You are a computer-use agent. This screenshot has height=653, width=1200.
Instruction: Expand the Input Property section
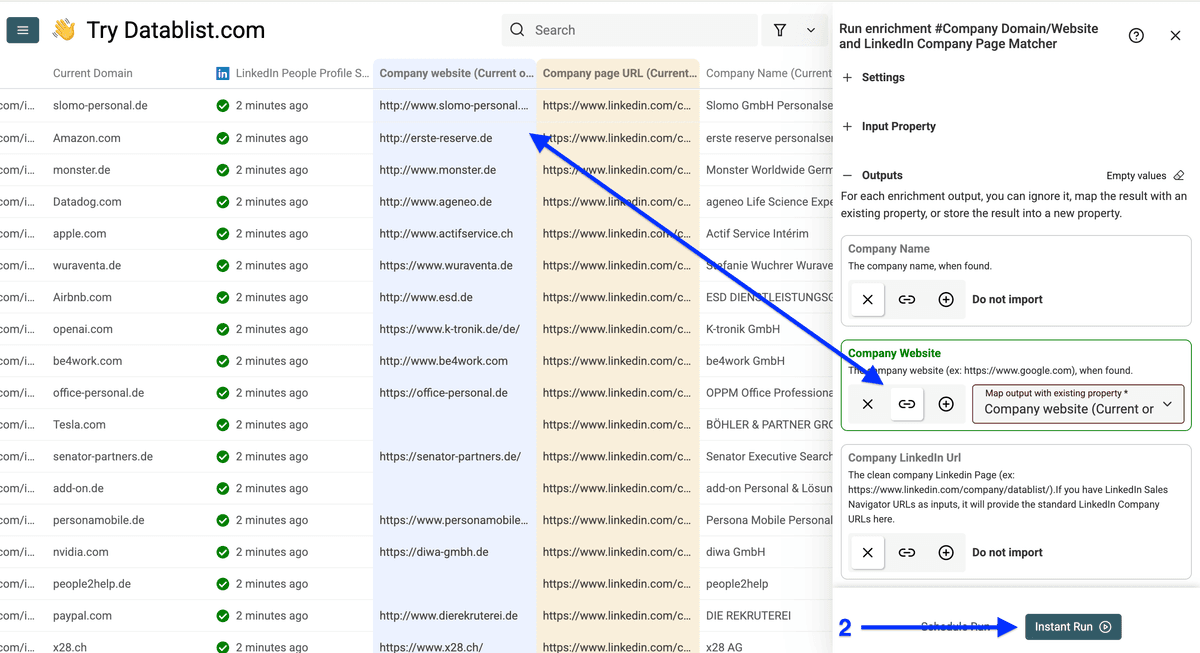pos(889,126)
